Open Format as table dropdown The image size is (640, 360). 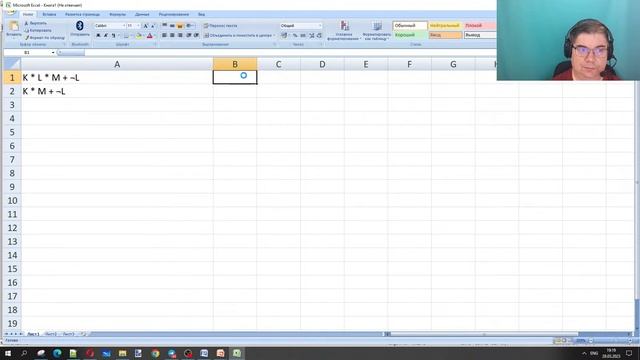click(x=377, y=31)
